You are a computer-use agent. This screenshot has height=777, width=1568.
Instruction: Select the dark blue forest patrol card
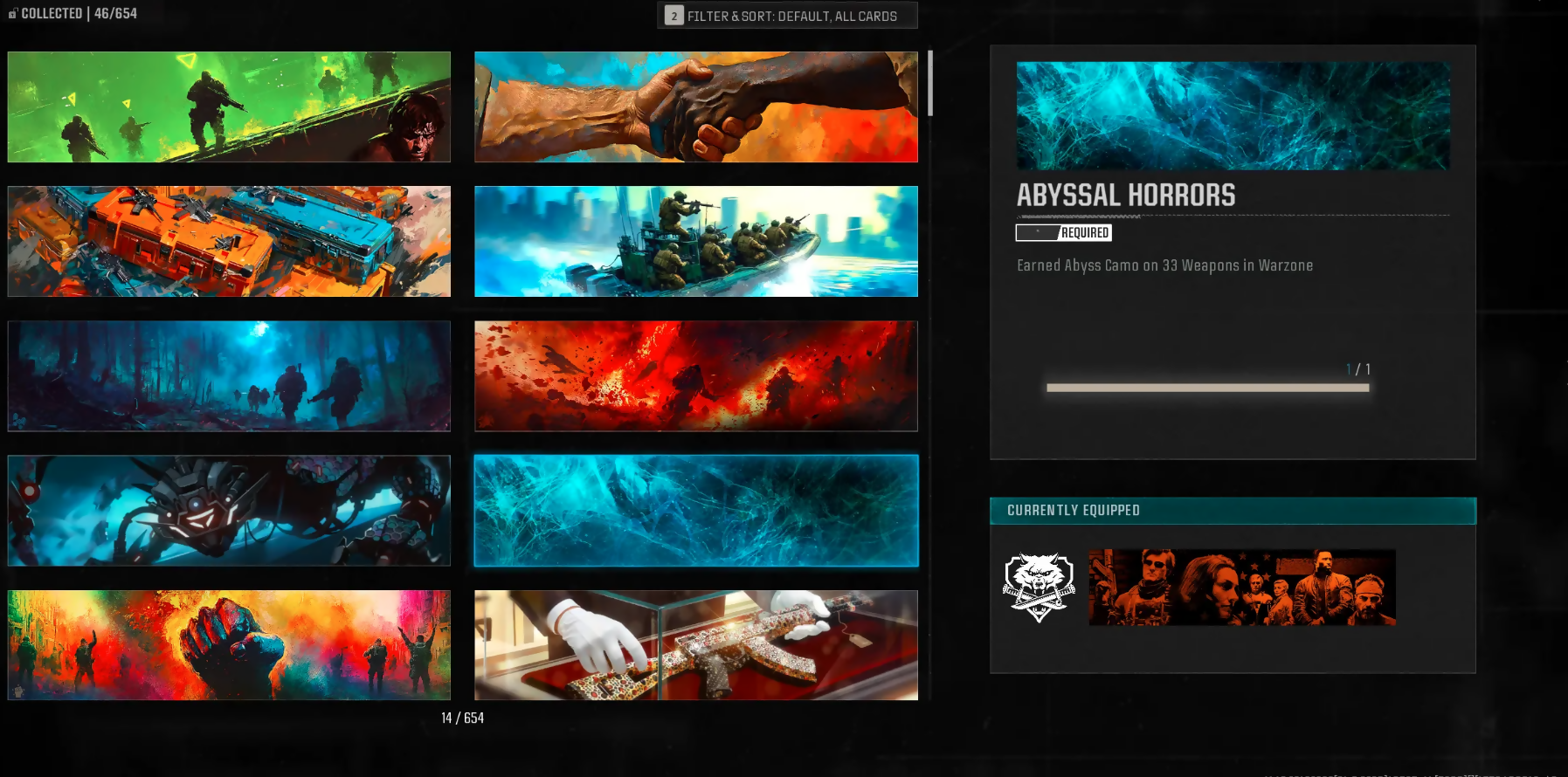[229, 375]
